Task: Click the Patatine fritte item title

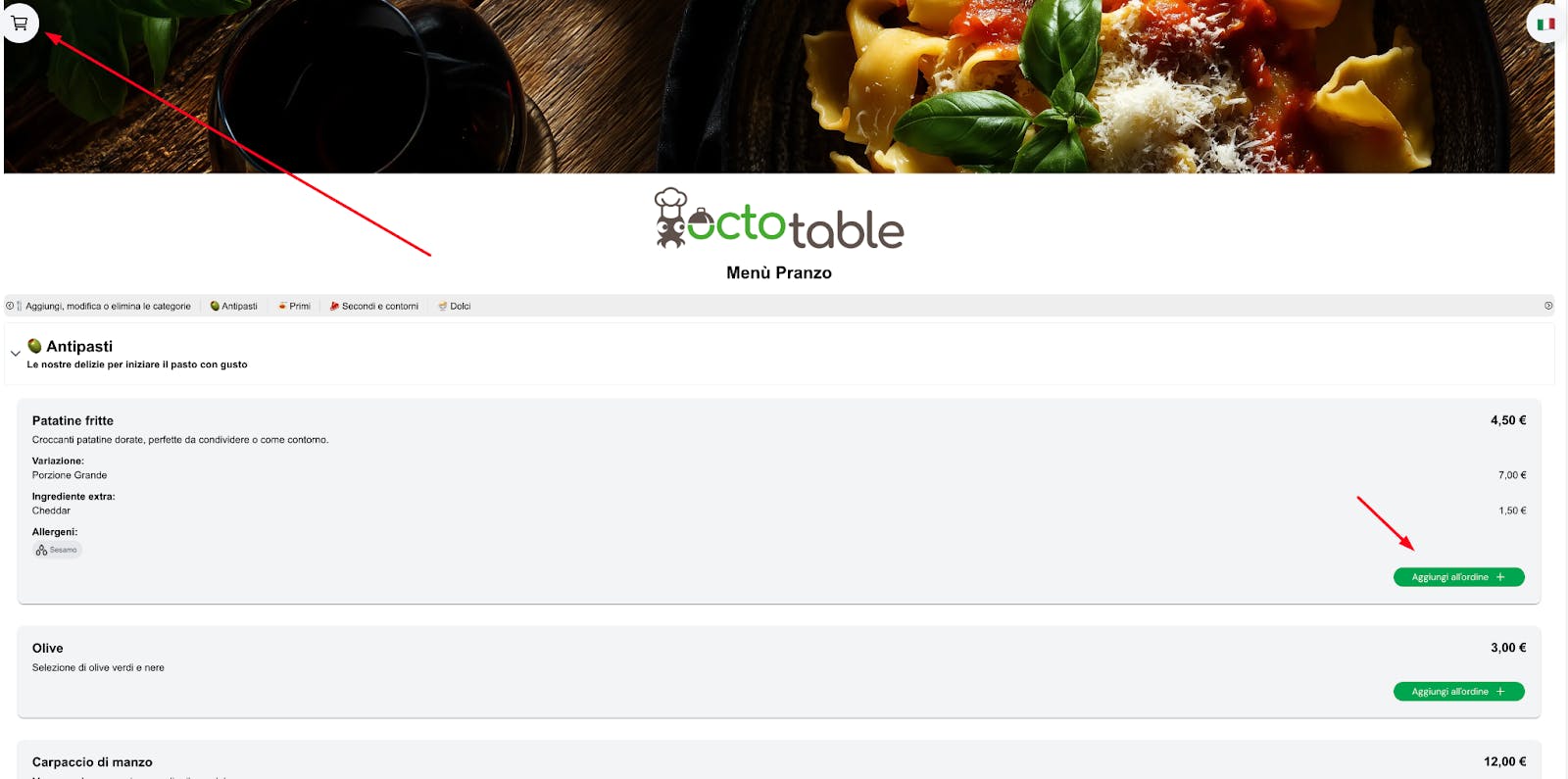Action: (x=73, y=420)
